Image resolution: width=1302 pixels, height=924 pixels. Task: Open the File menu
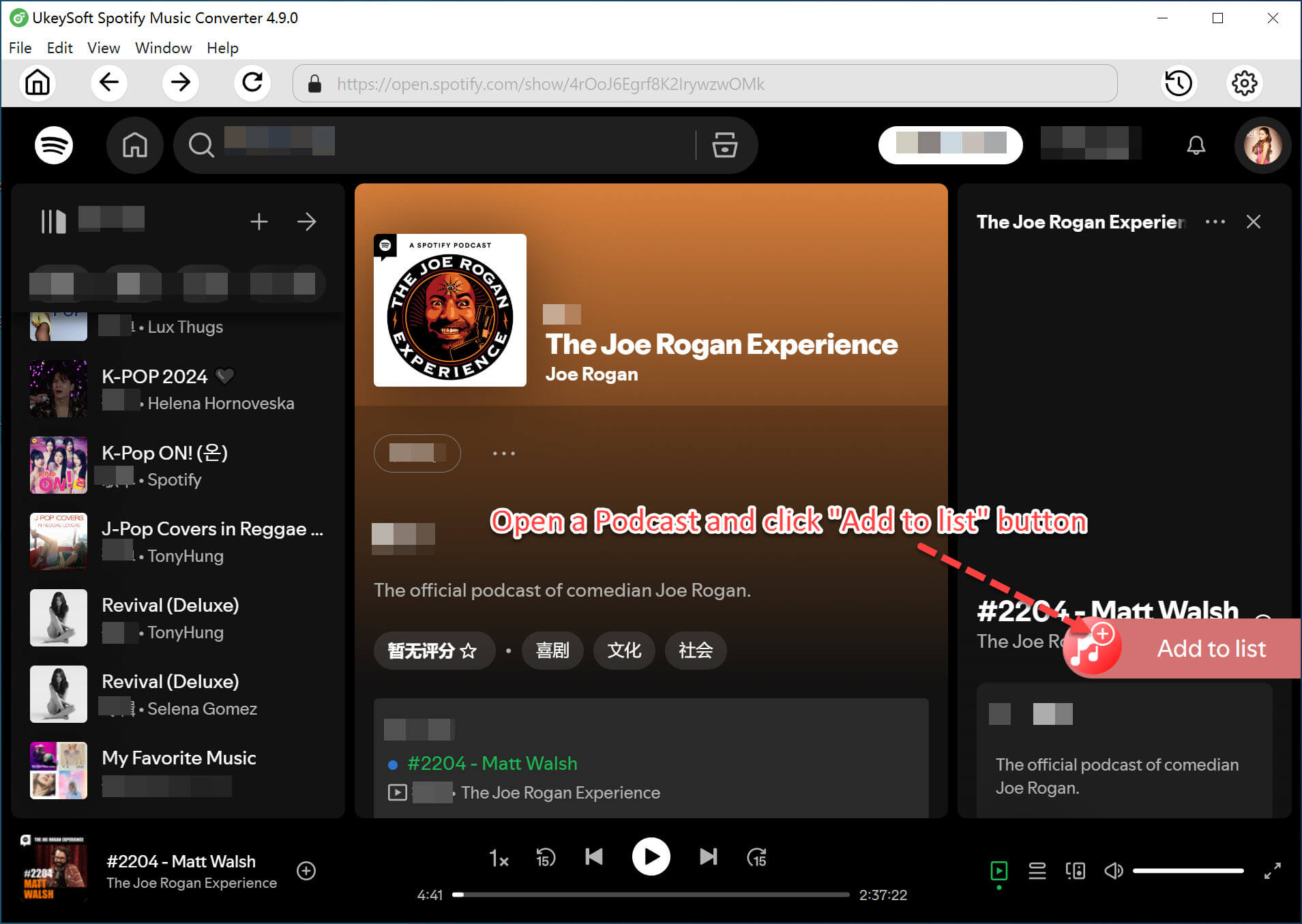coord(20,48)
